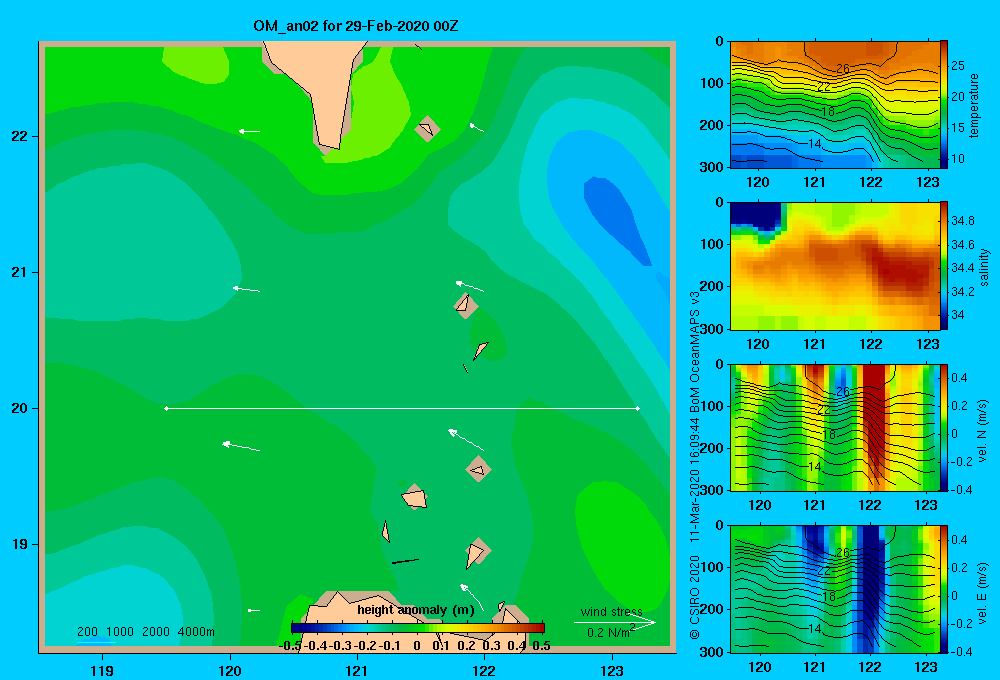Image resolution: width=1000 pixels, height=680 pixels.
Task: Click the '300' depth label of salinity panel
Action: pos(711,329)
